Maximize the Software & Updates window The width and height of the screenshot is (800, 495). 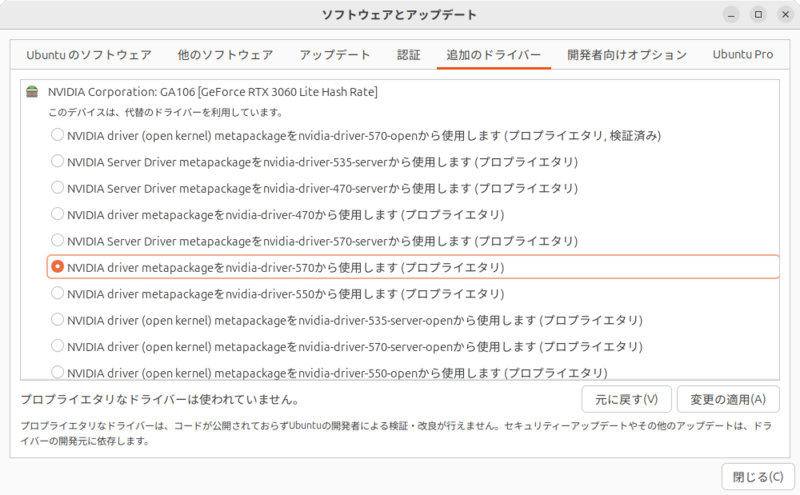(x=757, y=15)
